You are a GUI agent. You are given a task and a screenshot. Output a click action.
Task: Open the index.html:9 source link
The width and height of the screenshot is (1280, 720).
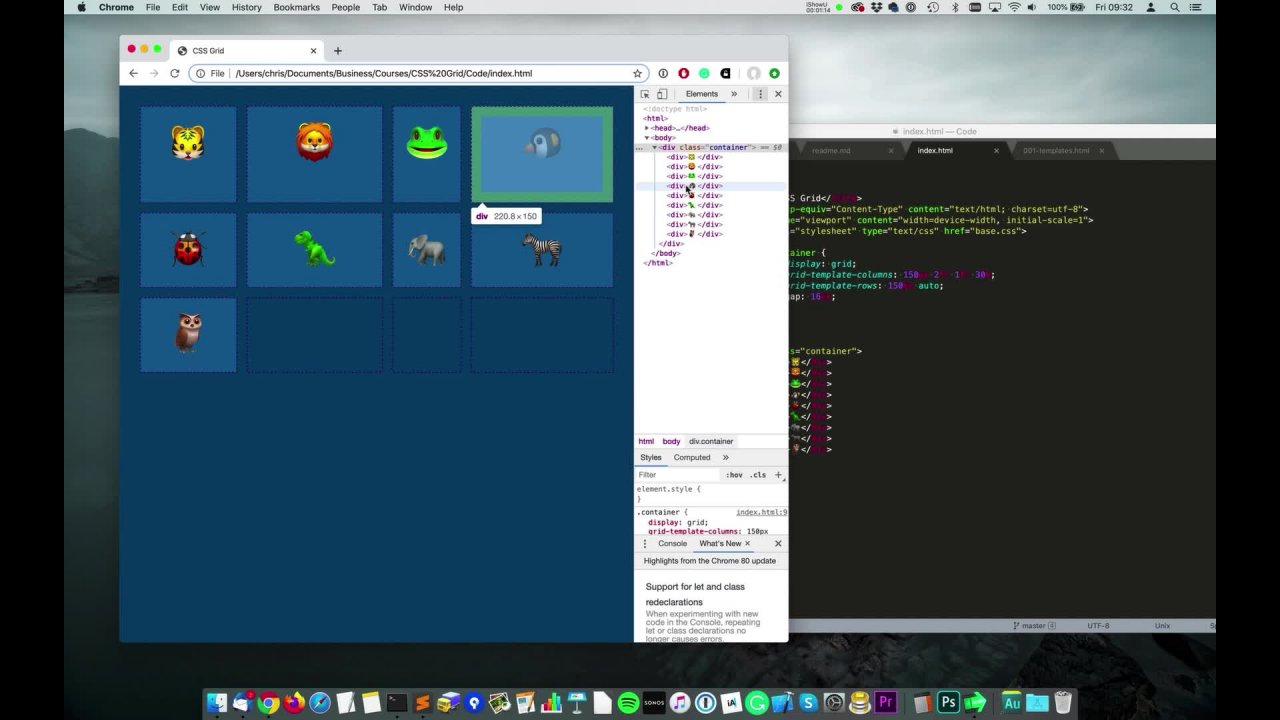pyautogui.click(x=762, y=512)
